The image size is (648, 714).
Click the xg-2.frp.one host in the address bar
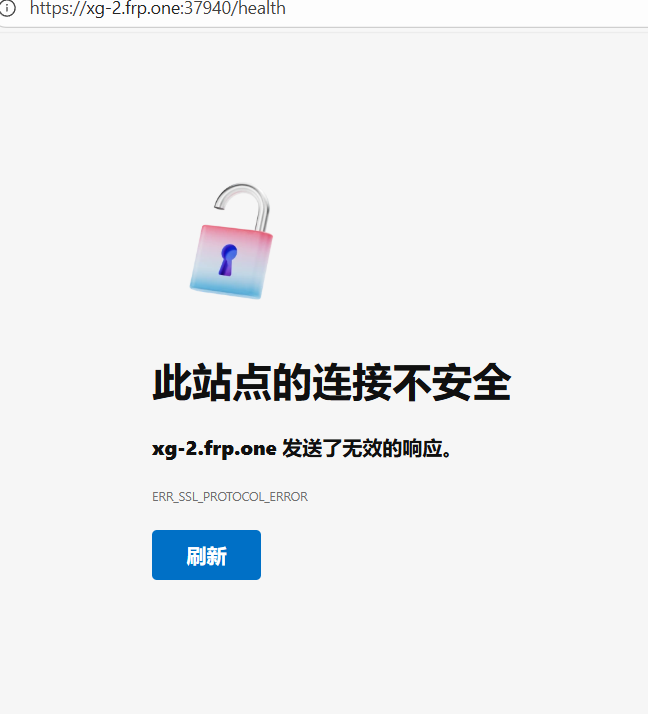(x=133, y=8)
